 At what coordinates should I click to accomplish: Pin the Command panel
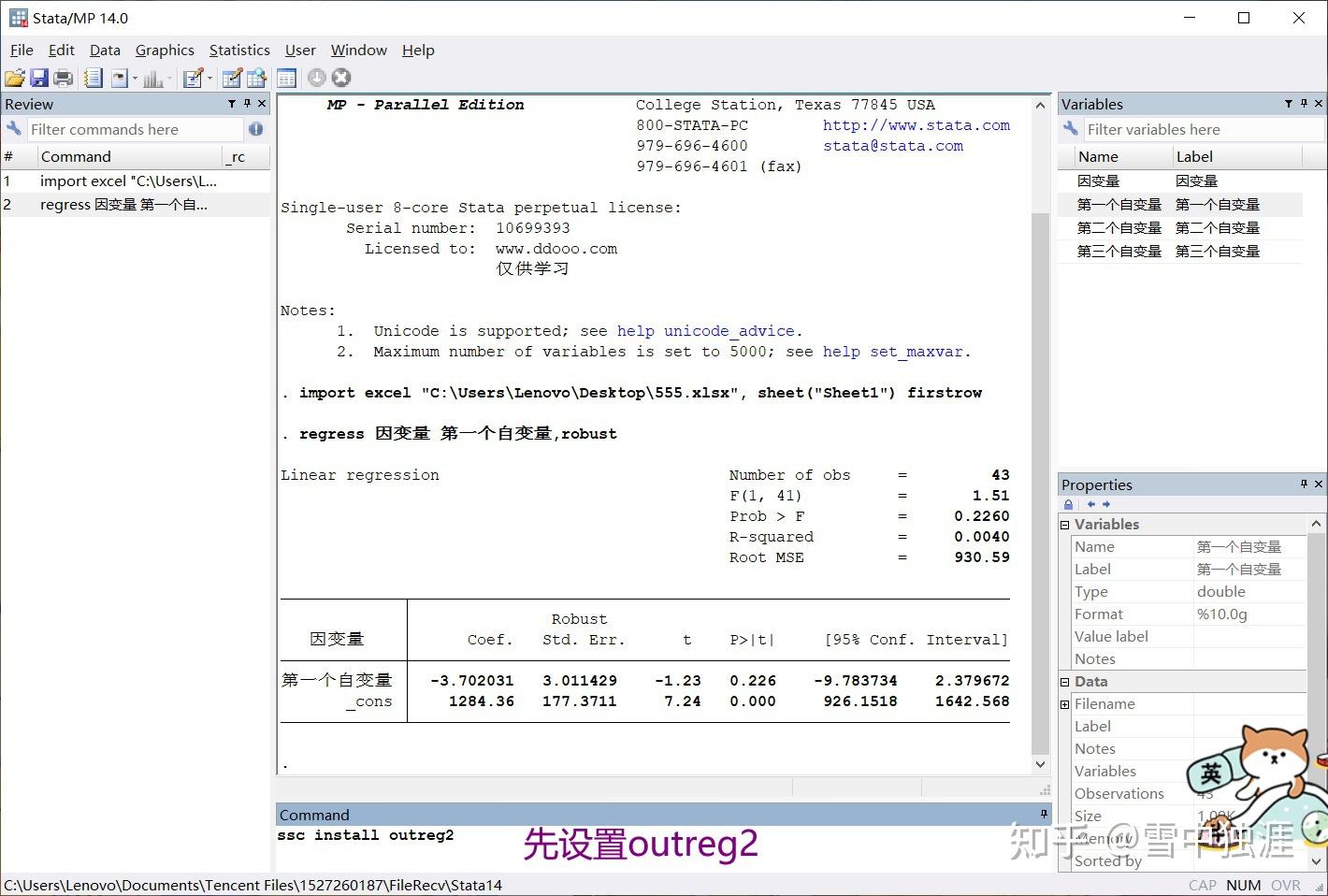click(x=1044, y=815)
